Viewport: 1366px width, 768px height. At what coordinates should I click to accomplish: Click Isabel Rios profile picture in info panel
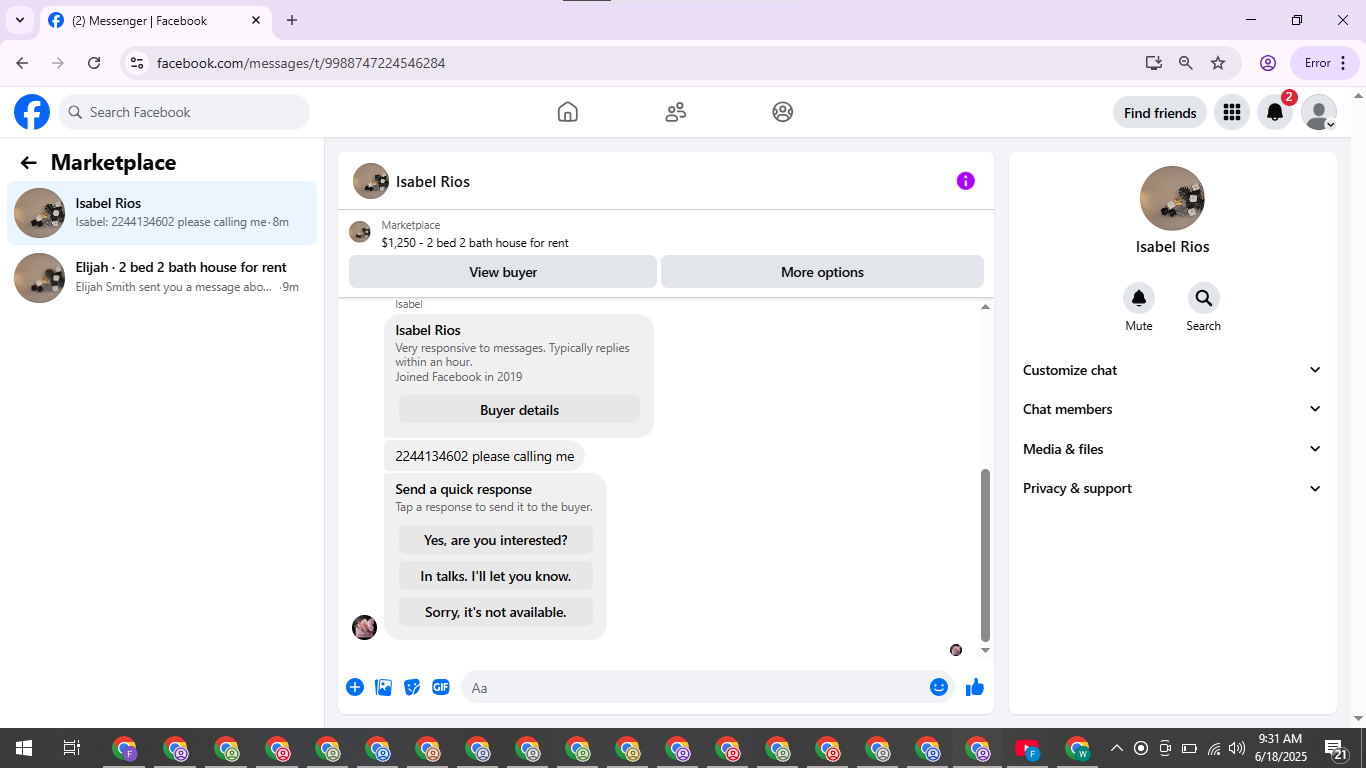point(1172,198)
